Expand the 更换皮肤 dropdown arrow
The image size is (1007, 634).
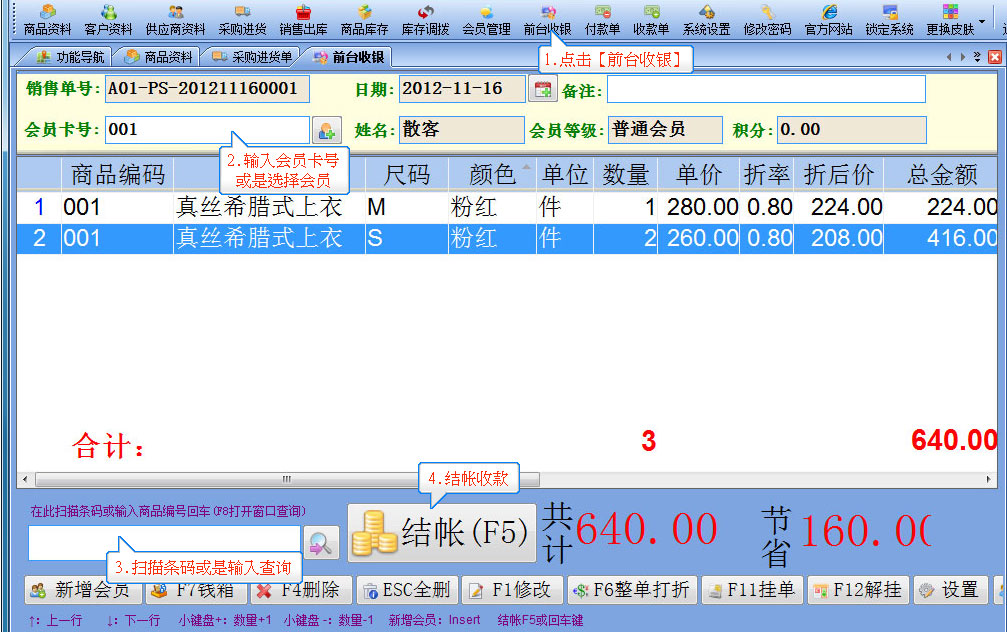(x=982, y=19)
